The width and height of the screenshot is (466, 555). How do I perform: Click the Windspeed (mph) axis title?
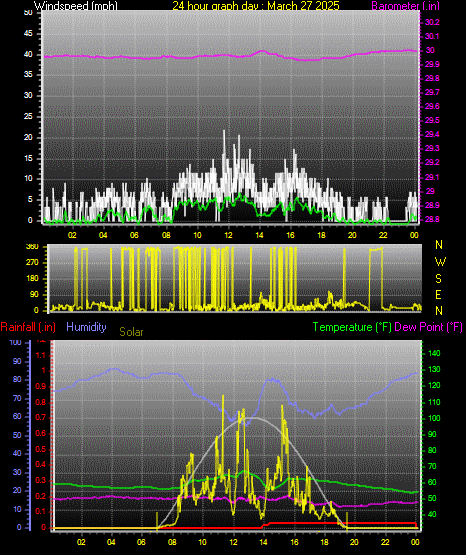(x=75, y=5)
